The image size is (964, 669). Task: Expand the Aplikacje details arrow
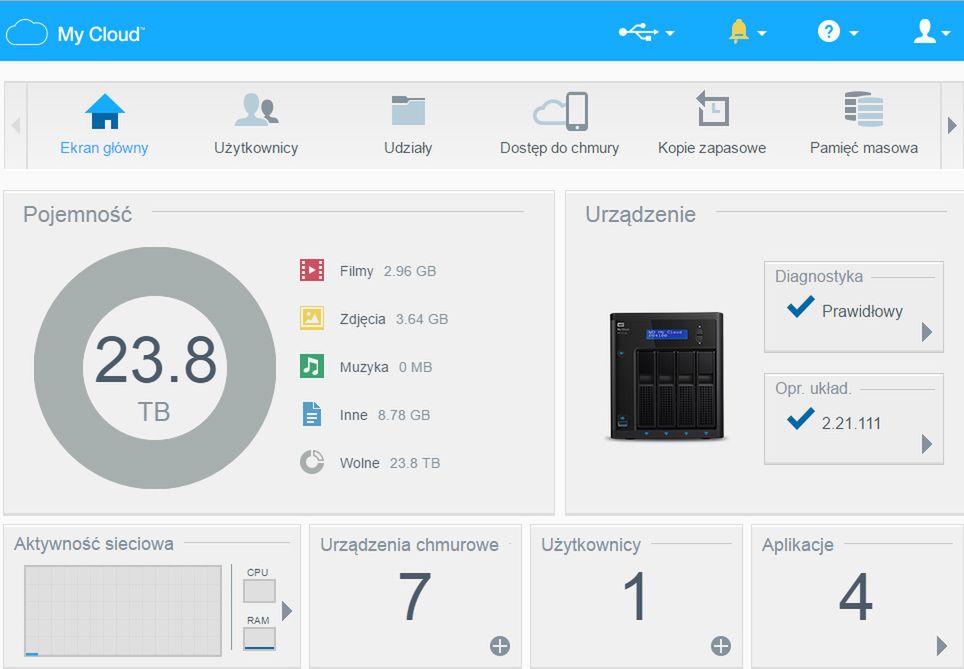pos(942,646)
